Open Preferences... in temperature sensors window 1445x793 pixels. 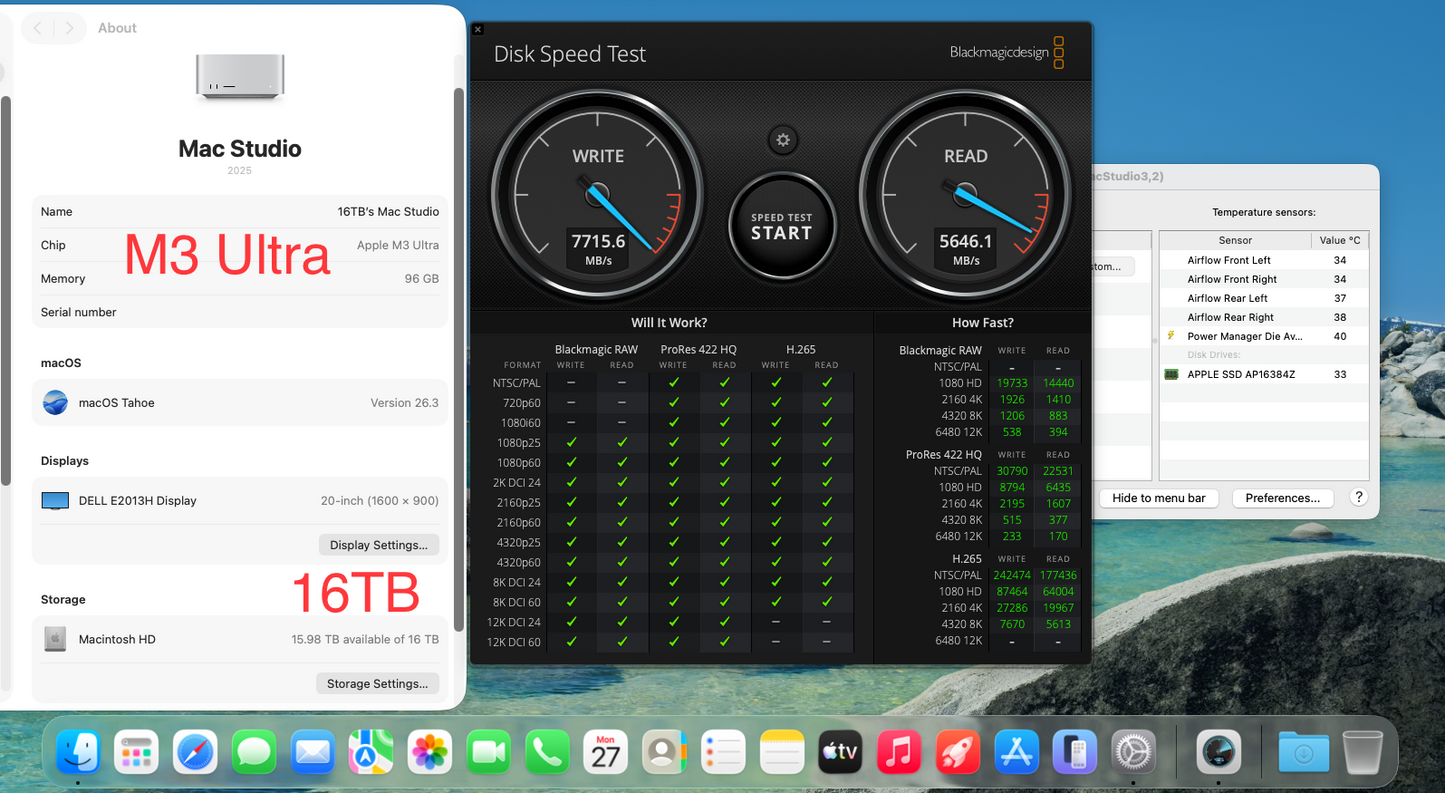click(x=1283, y=498)
